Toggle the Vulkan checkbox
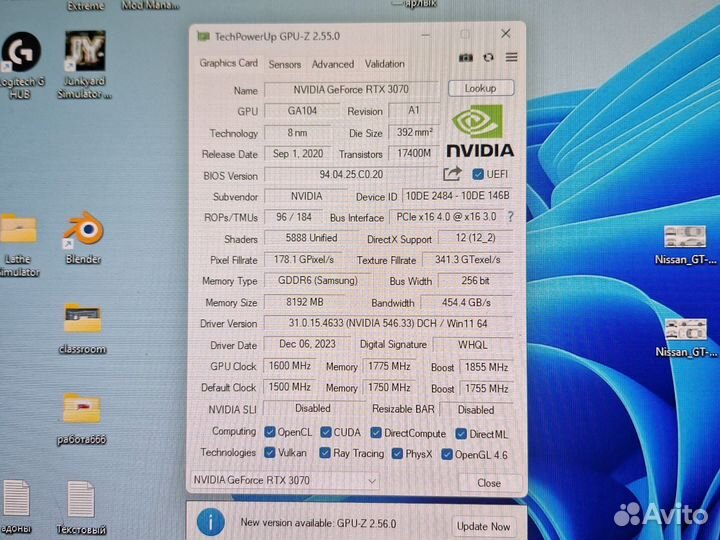The height and width of the screenshot is (540, 720). click(270, 452)
